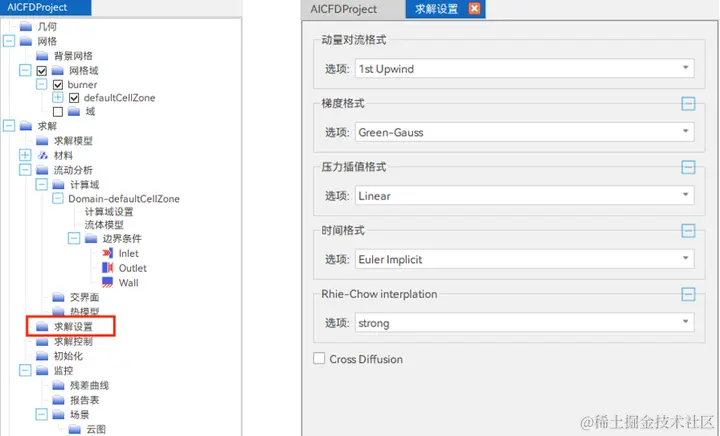Click the 求解设置 folder icon
This screenshot has width=720, height=436.
click(x=42, y=326)
